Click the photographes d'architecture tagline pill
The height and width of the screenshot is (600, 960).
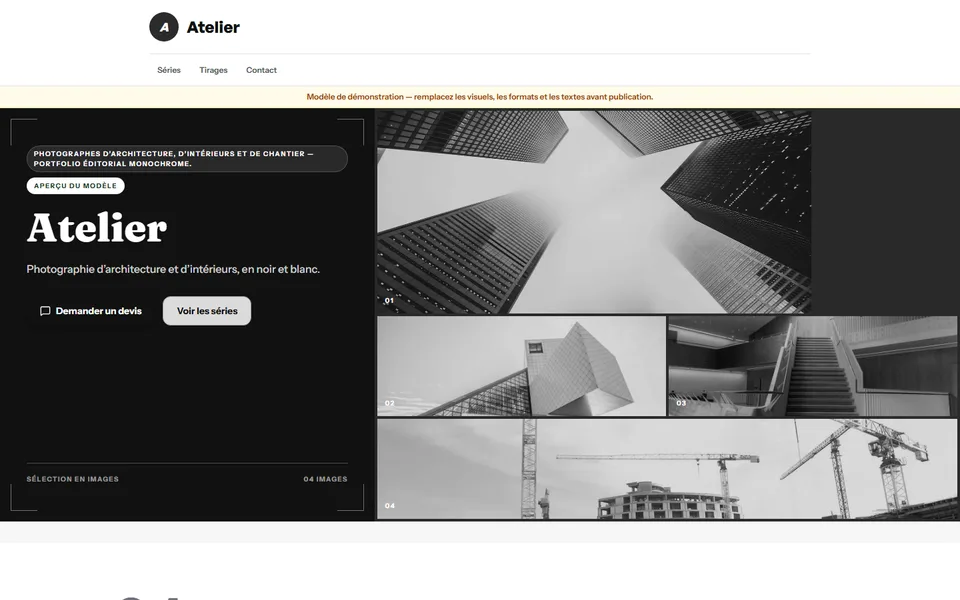[187, 159]
